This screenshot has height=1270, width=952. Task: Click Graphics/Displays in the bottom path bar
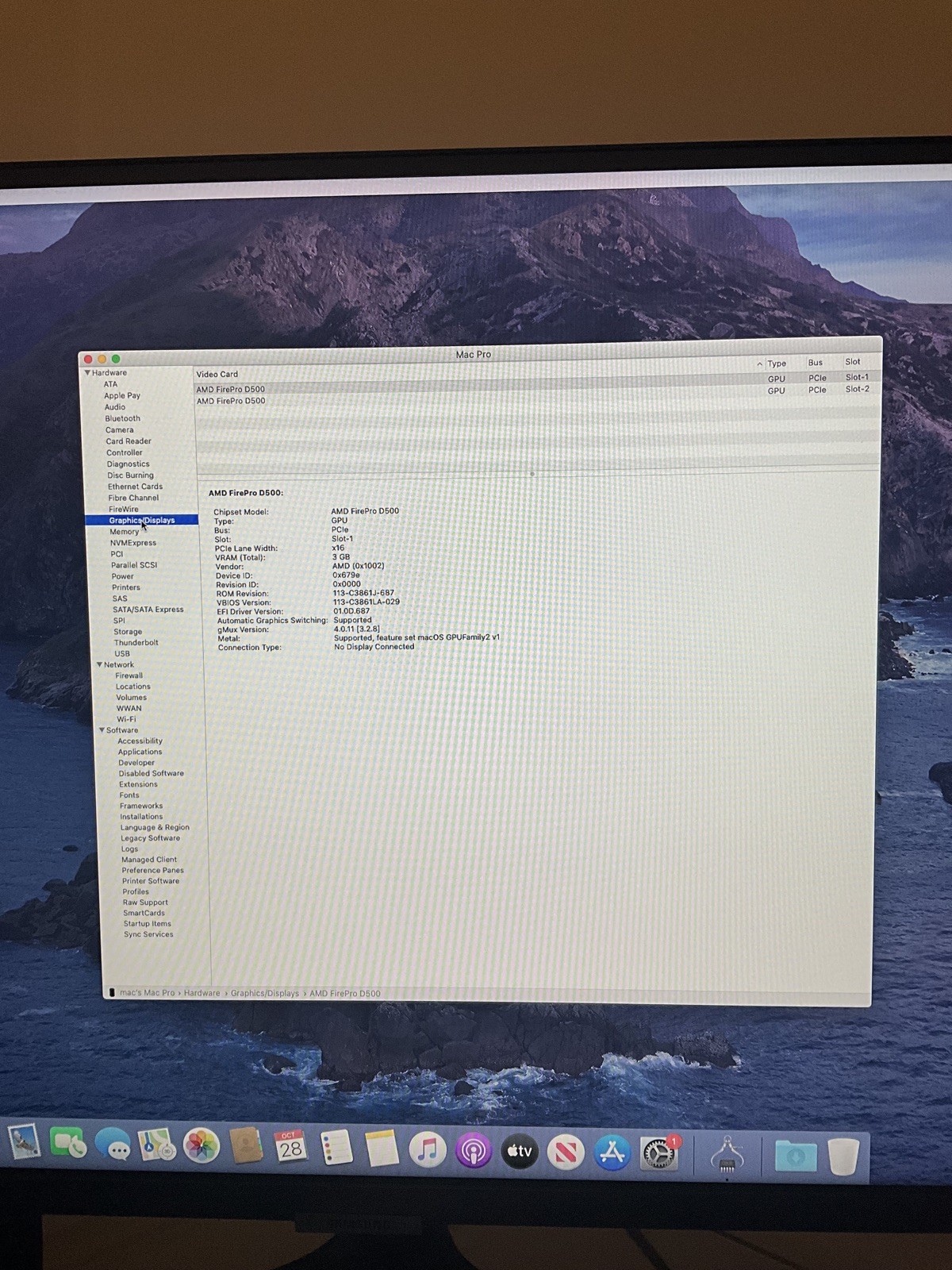point(265,993)
